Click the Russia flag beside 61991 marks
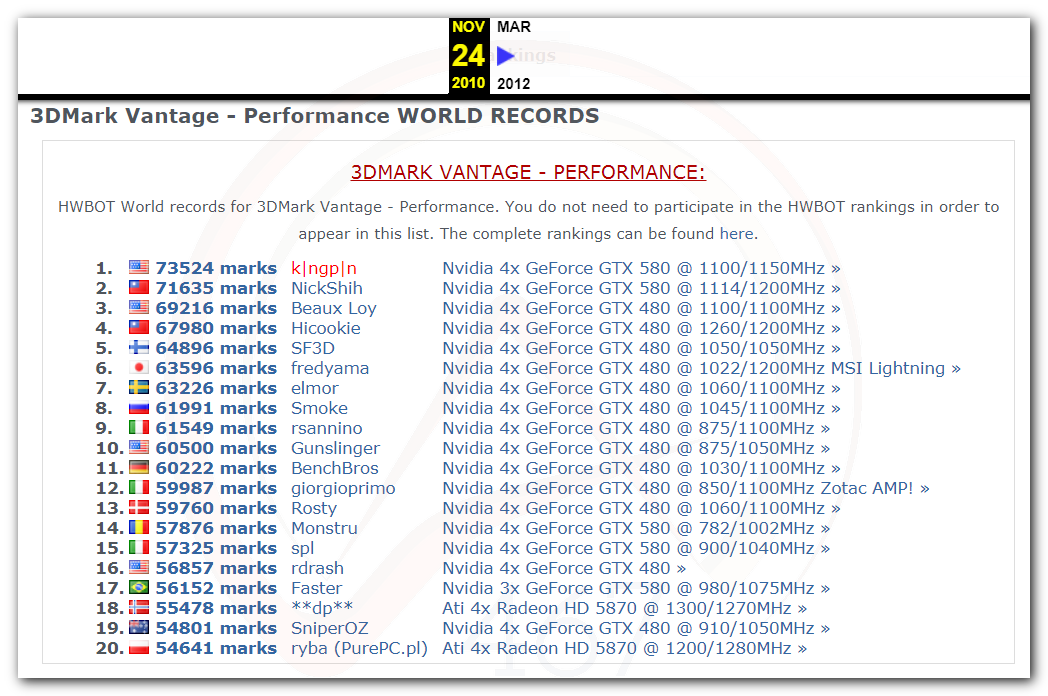Image resolution: width=1048 pixels, height=696 pixels. pos(139,408)
